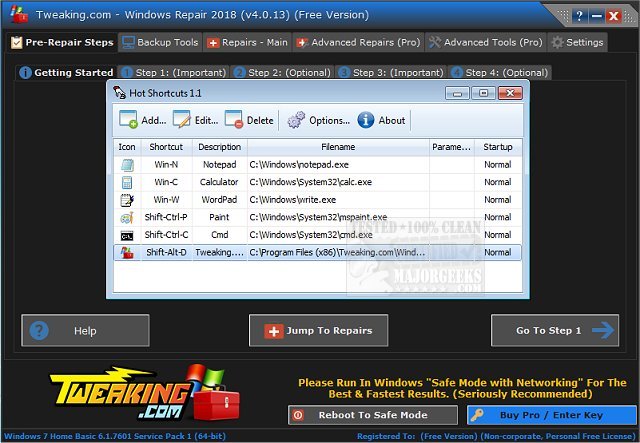
Task: Close the Hot Shortcuts window
Action: [x=510, y=93]
